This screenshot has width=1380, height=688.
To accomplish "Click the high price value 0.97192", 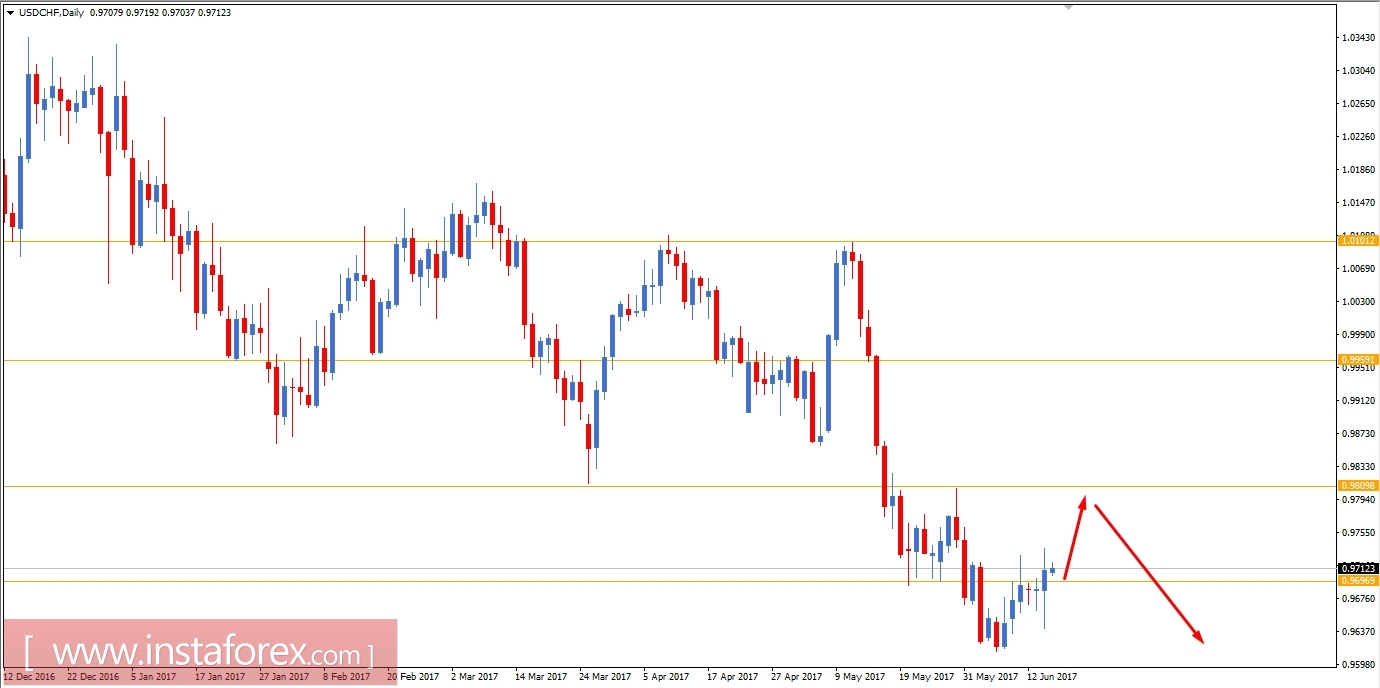I will (143, 13).
